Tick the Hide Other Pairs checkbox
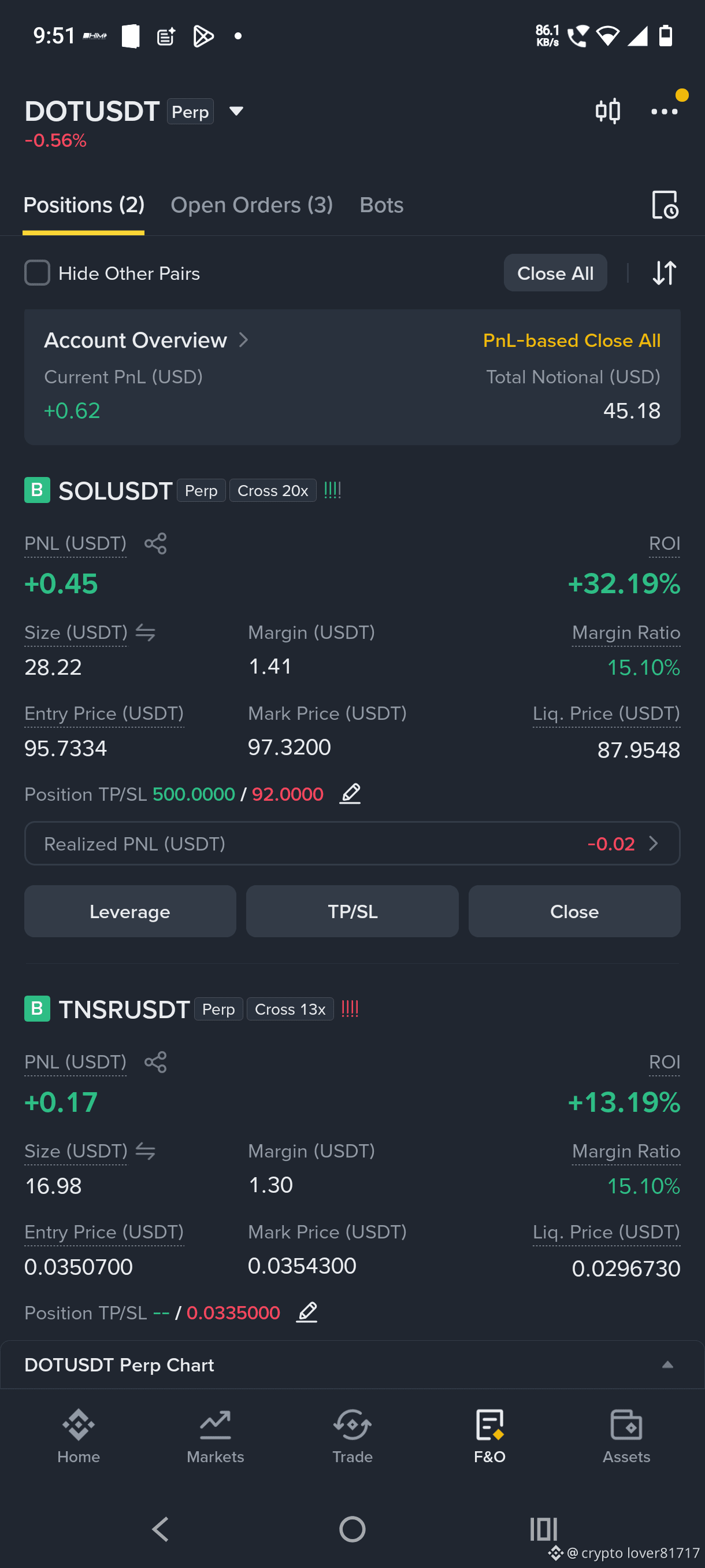The width and height of the screenshot is (705, 1568). tap(37, 273)
